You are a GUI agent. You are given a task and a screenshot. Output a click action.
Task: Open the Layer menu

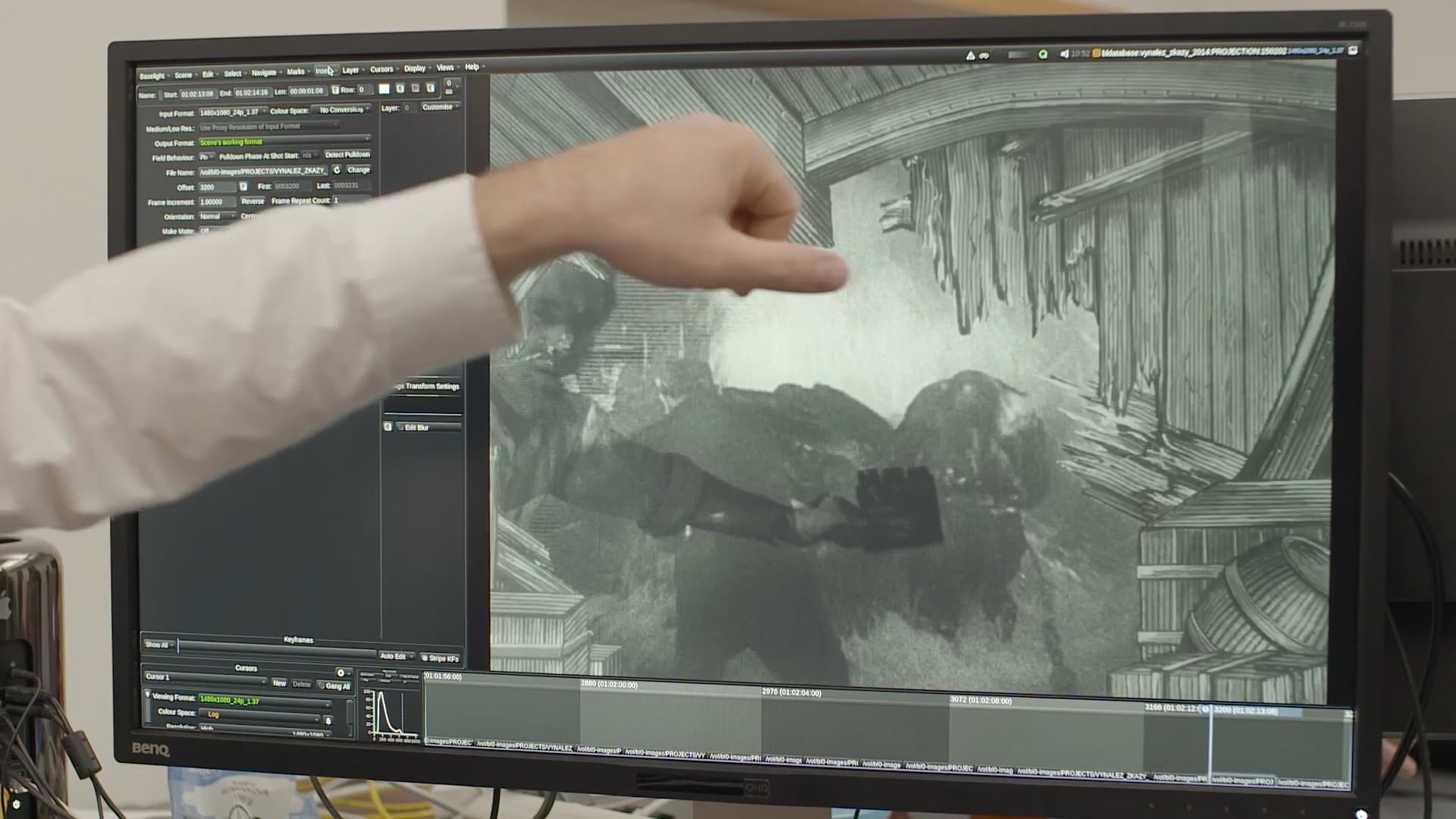pos(351,71)
